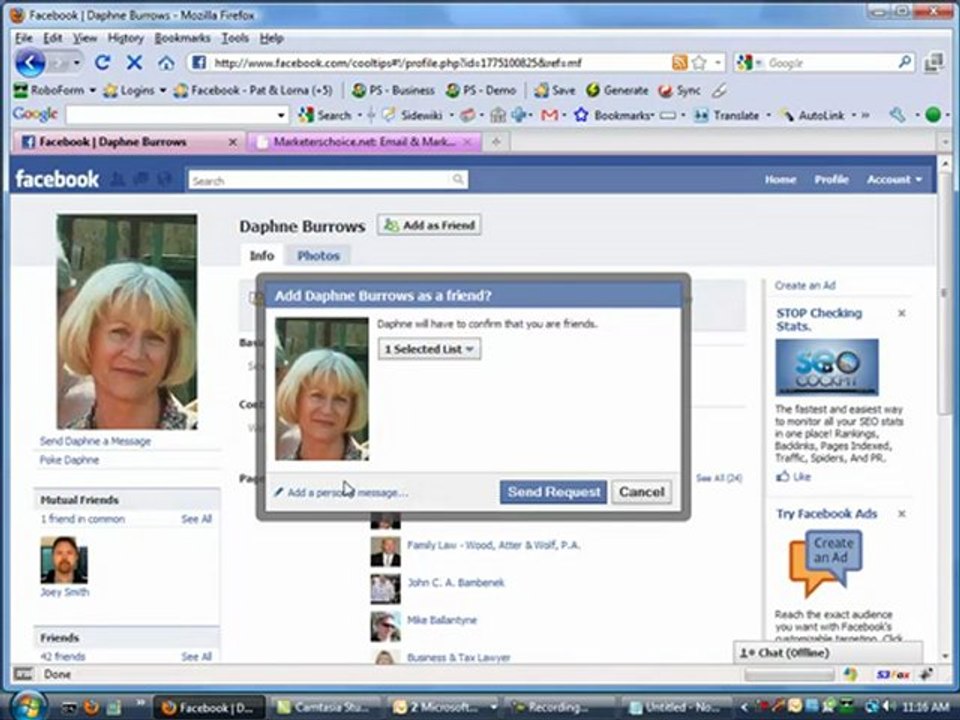Switch to the Marketerschoice.net tab

pos(364,142)
